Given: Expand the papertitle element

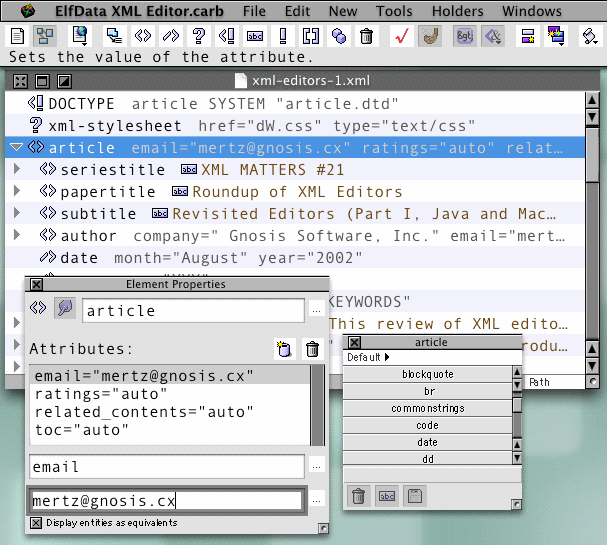Looking at the screenshot, I should click(17, 190).
